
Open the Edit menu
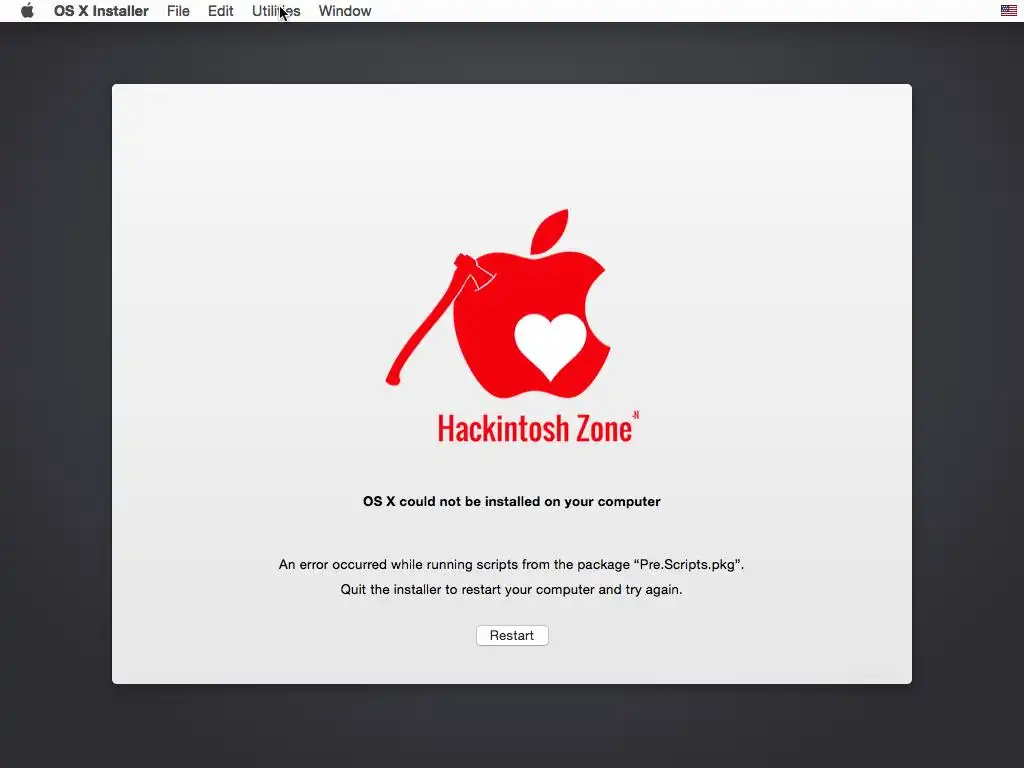[x=221, y=11]
